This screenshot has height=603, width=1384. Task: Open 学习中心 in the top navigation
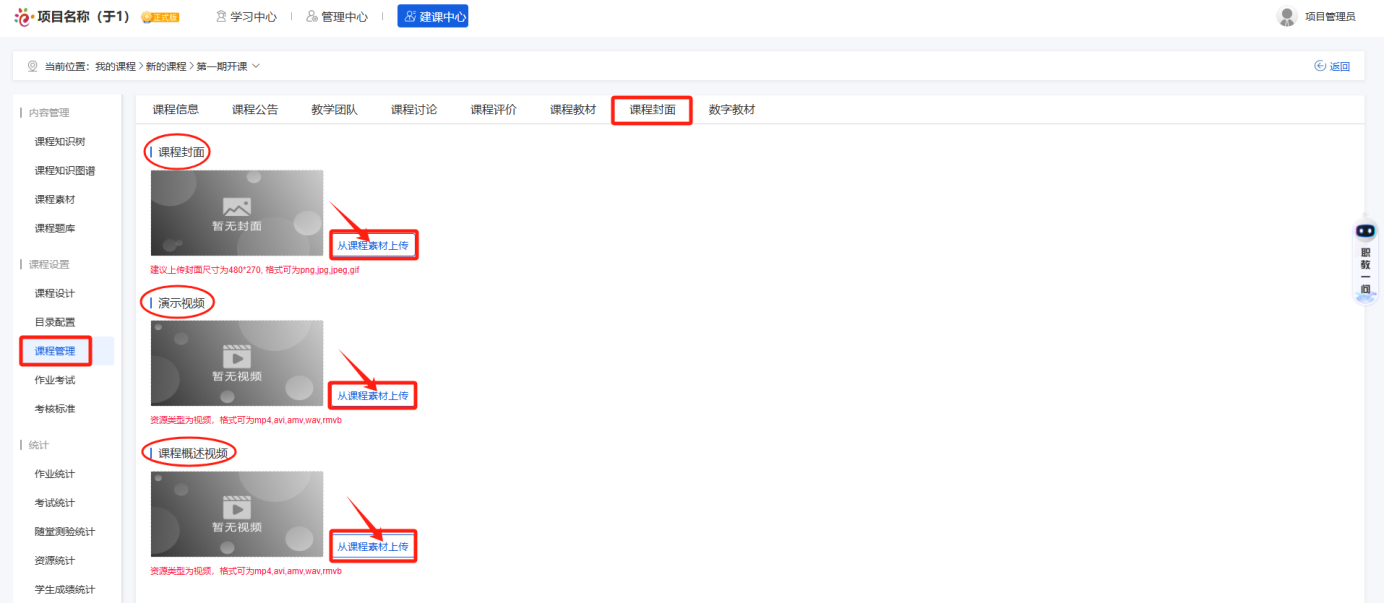click(246, 16)
